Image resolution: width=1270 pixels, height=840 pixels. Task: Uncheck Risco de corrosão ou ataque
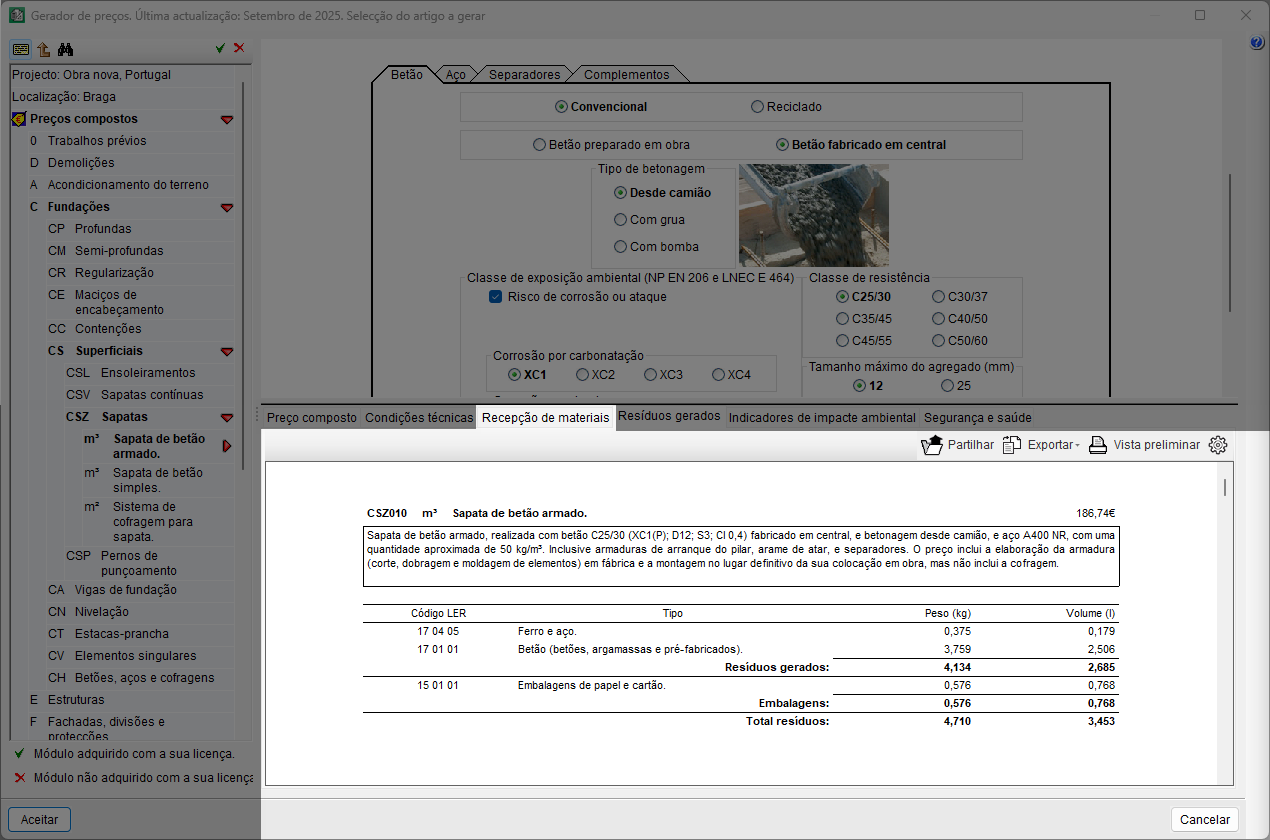495,297
